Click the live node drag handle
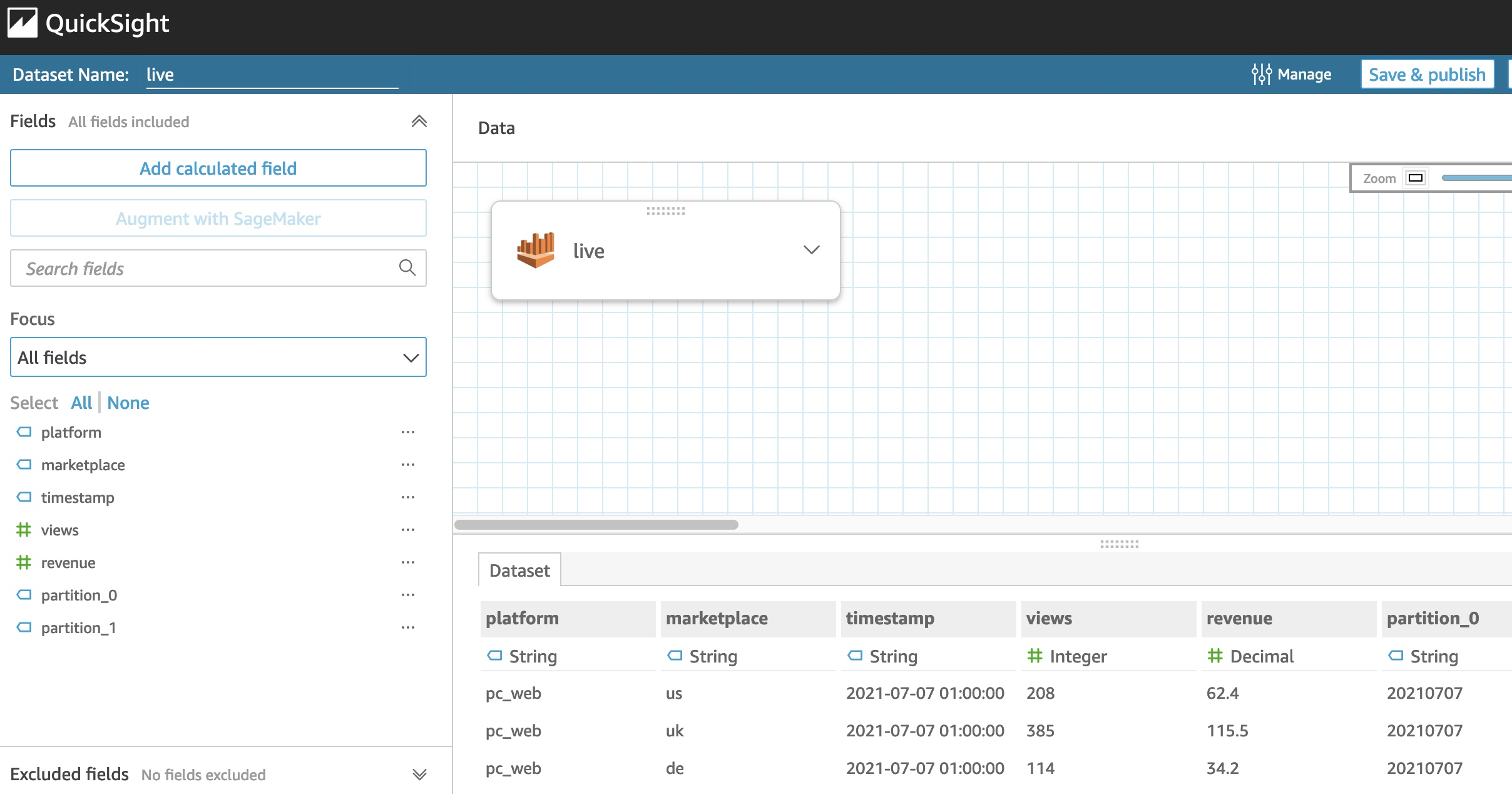 tap(665, 211)
